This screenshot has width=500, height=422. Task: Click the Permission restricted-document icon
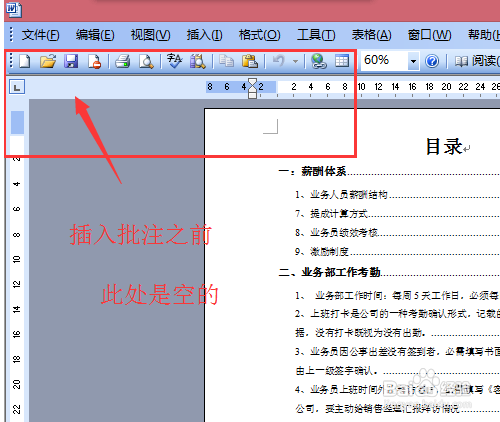tap(94, 61)
